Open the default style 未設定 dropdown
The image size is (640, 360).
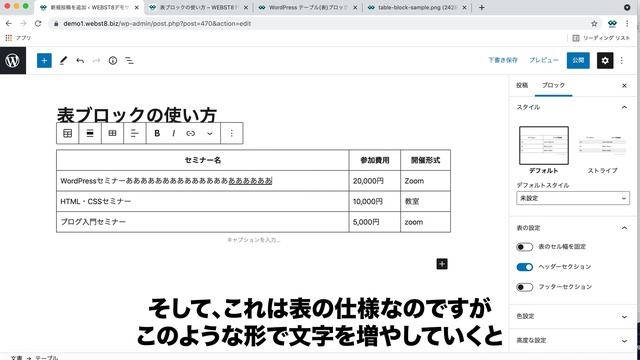point(573,198)
